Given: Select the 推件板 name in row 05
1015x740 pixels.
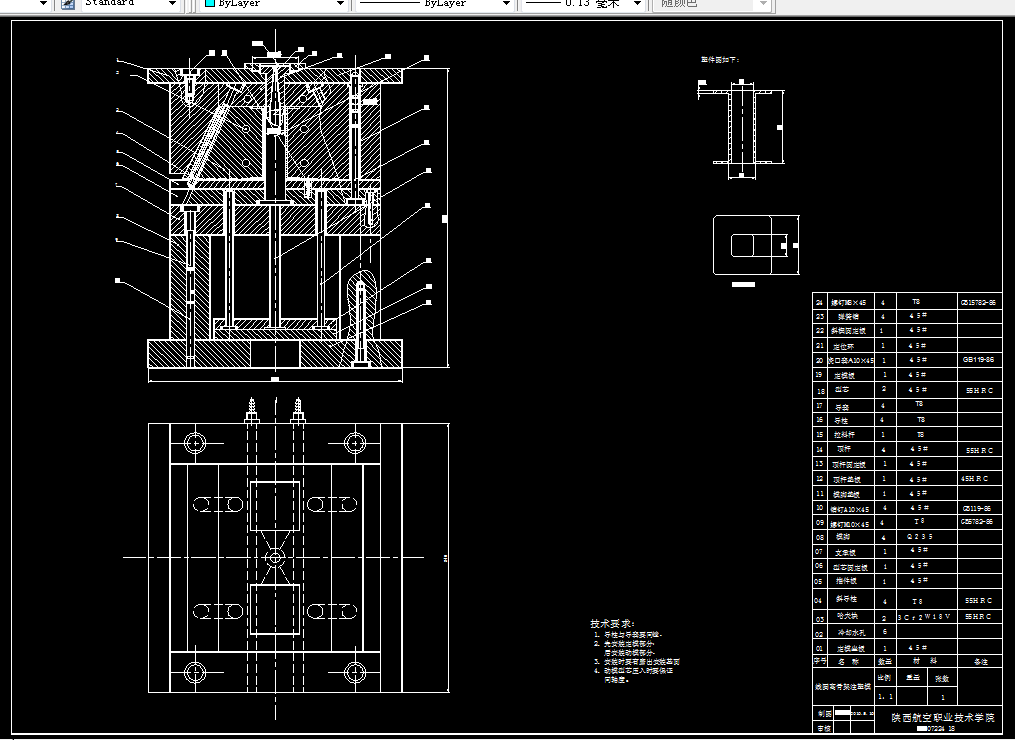Looking at the screenshot, I should (x=846, y=581).
